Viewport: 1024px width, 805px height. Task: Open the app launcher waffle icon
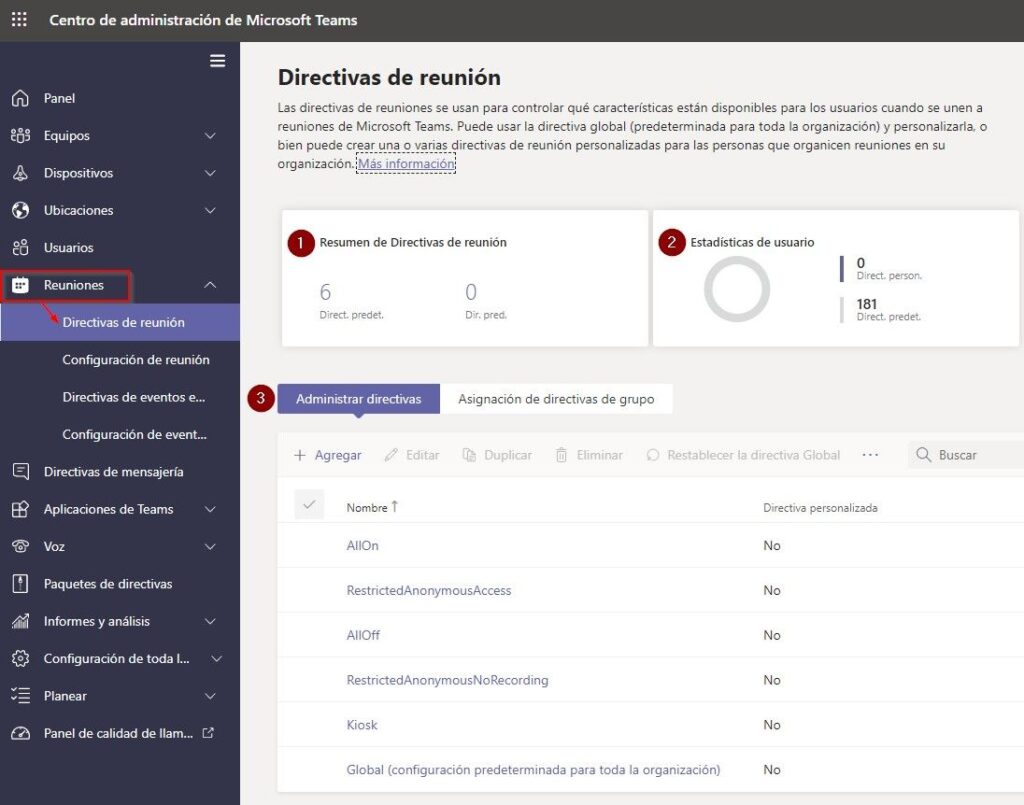click(19, 20)
